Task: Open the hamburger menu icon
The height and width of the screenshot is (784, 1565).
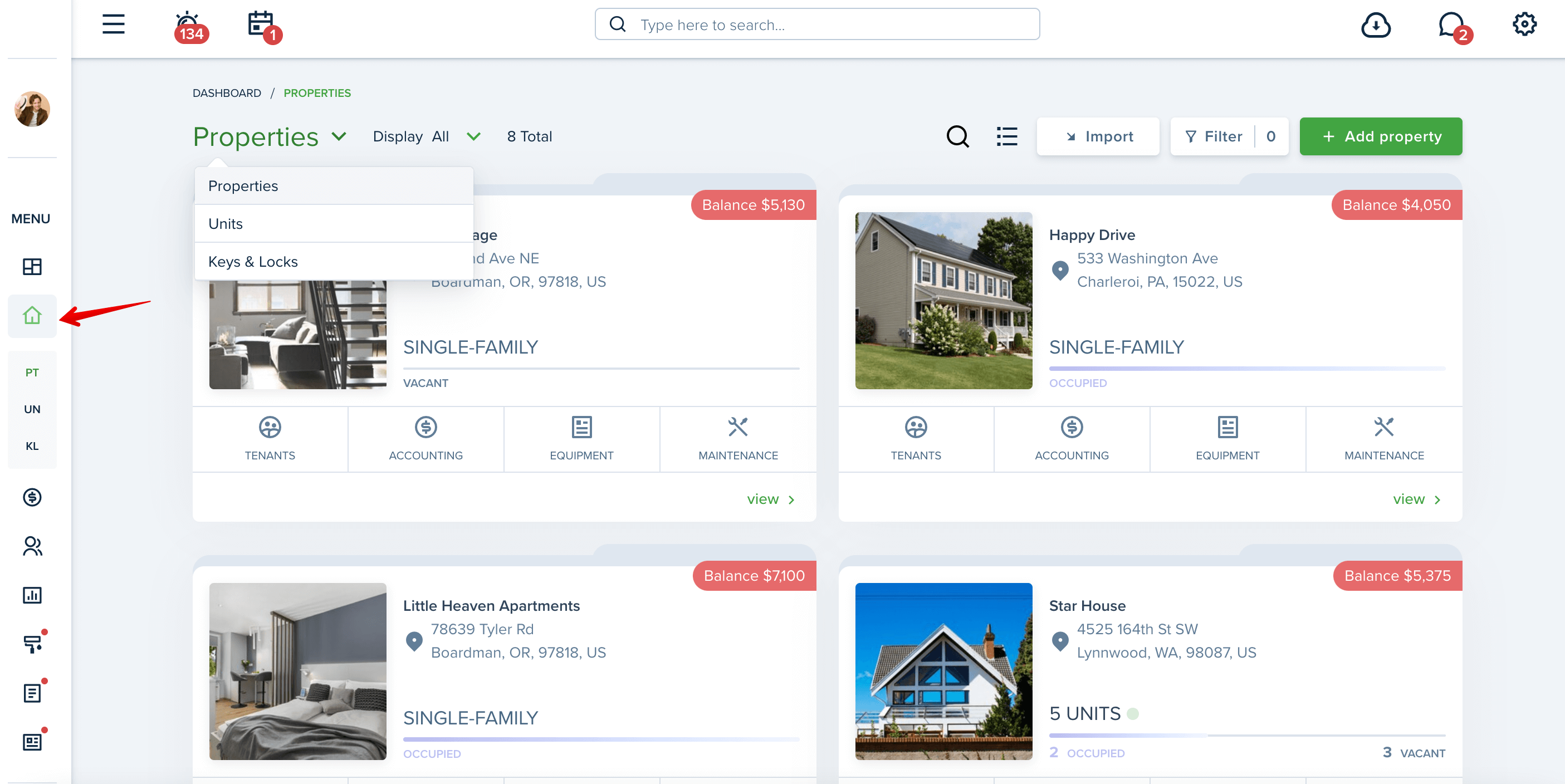Action: (114, 24)
